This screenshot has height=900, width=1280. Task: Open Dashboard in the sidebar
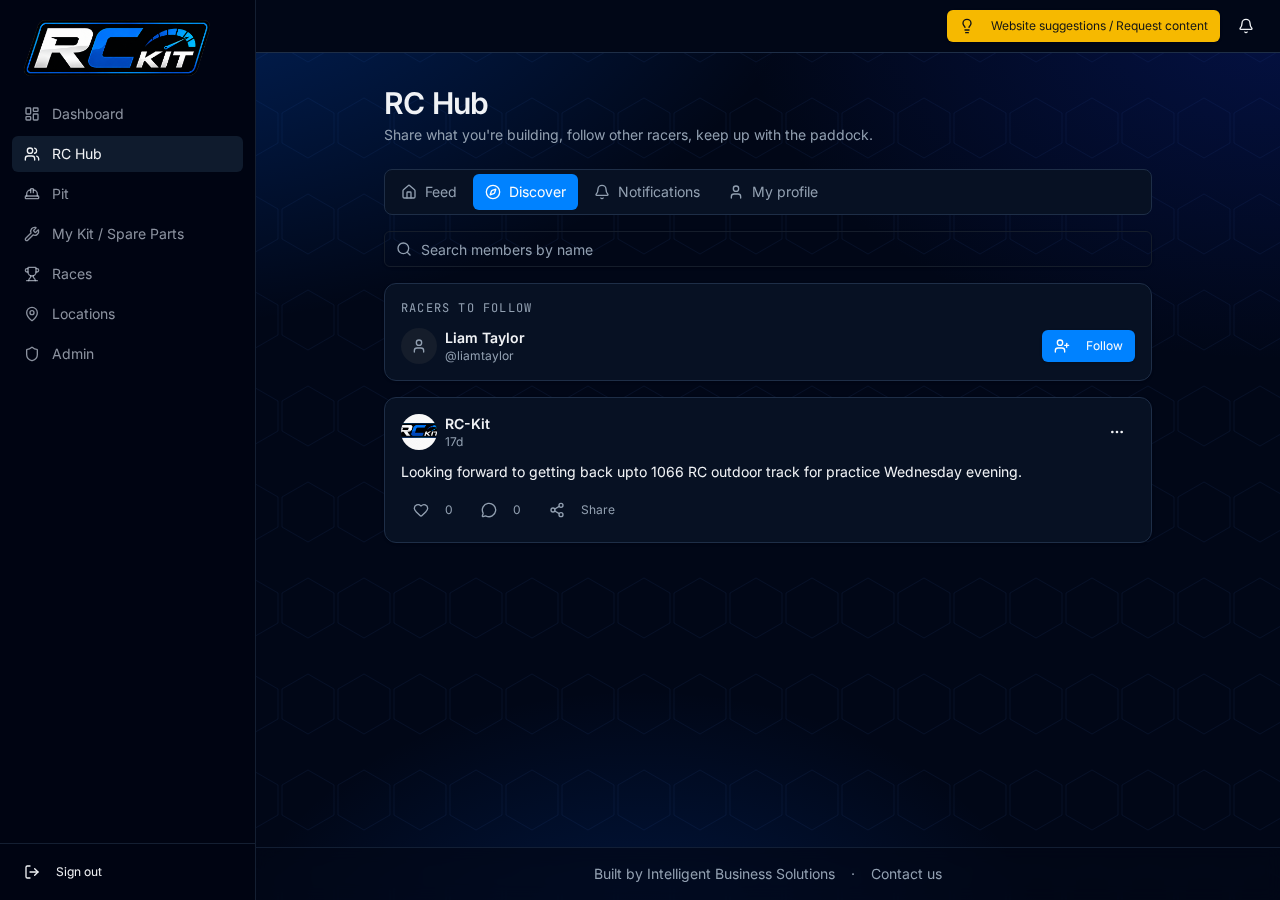tap(127, 114)
